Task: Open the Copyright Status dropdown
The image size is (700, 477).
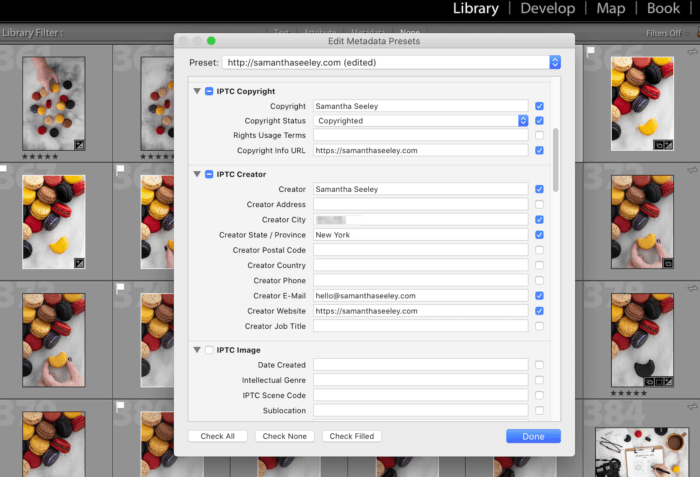Action: point(421,121)
